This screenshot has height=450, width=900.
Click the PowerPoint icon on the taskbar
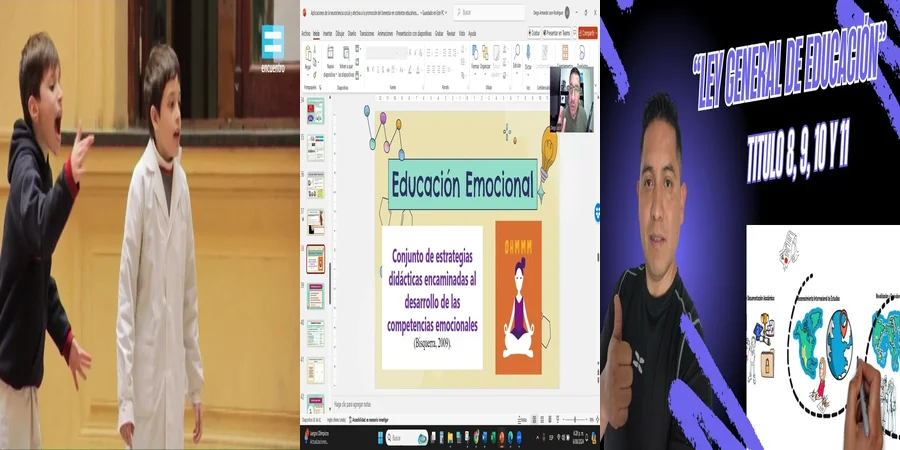pos(502,438)
